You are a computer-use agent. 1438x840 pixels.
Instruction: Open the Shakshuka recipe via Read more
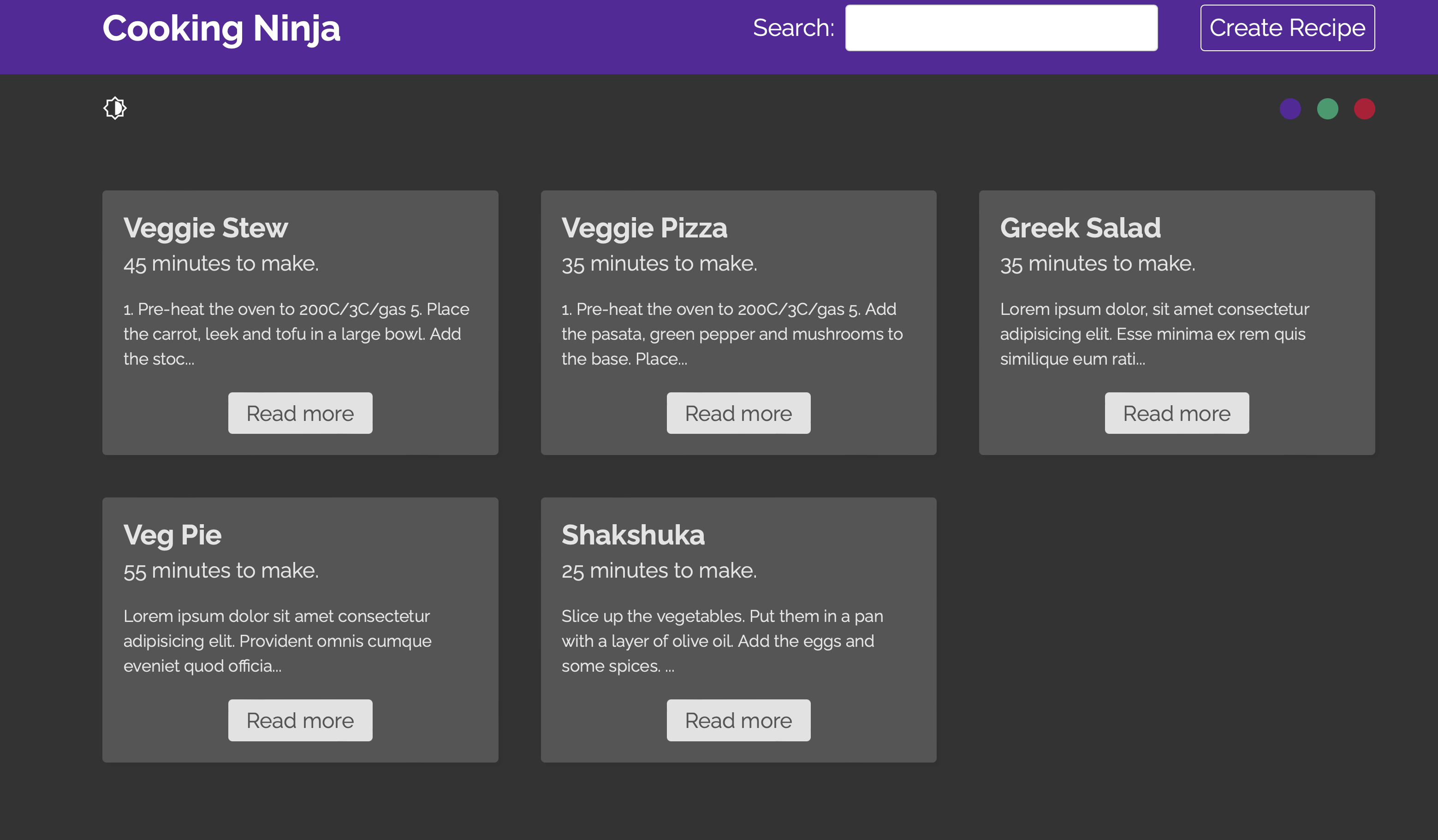tap(738, 720)
